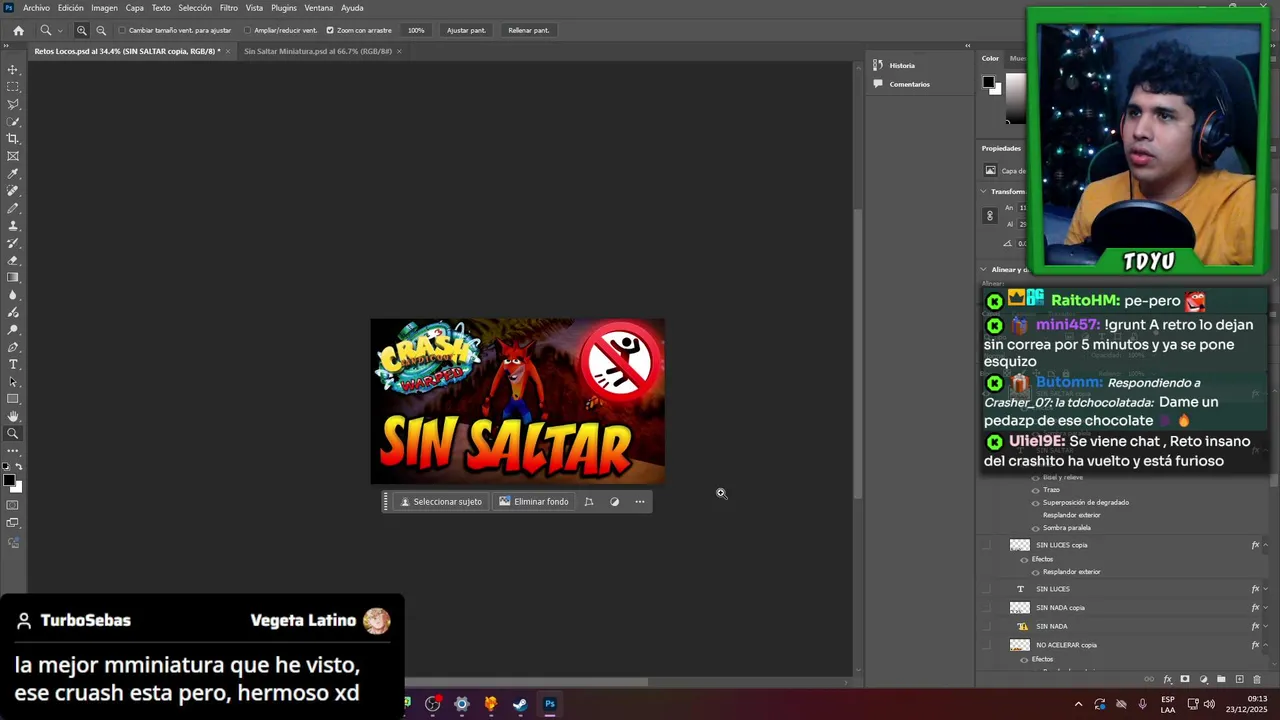Screen dimensions: 1280x720
Task: Click the Ajustar pant. button
Action: 466,30
